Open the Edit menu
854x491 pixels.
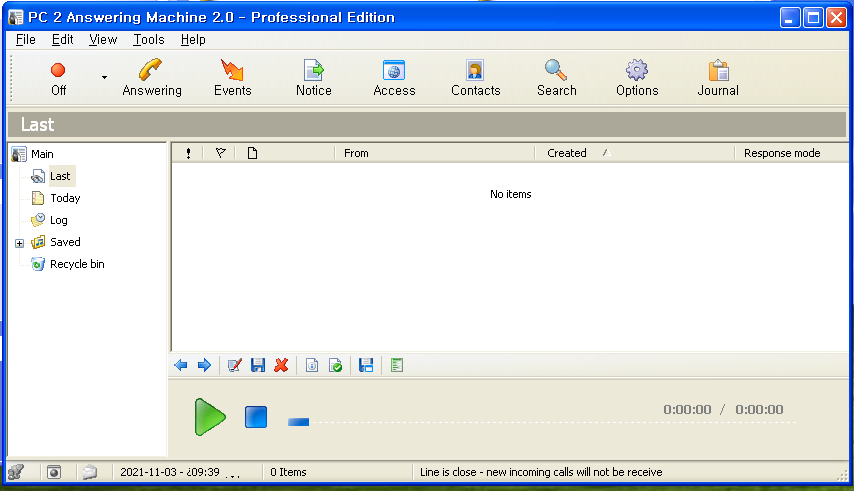(63, 40)
